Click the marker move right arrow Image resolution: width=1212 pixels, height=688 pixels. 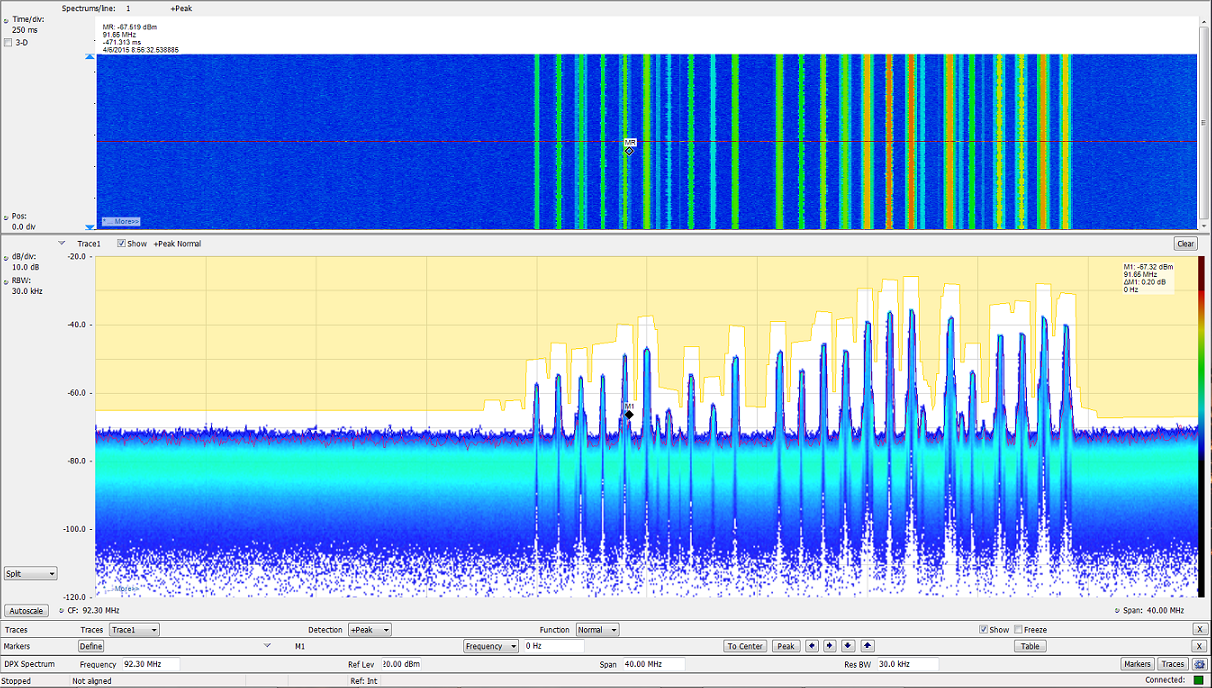829,646
